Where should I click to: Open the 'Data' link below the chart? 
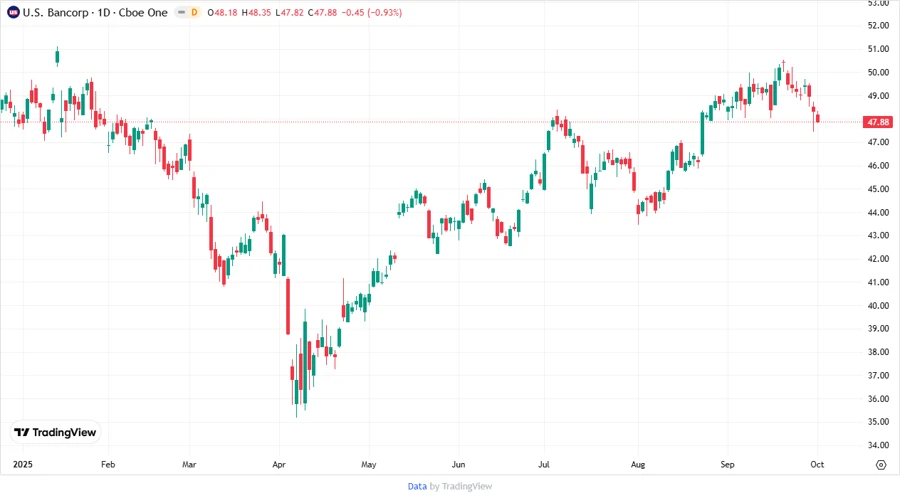coord(417,486)
